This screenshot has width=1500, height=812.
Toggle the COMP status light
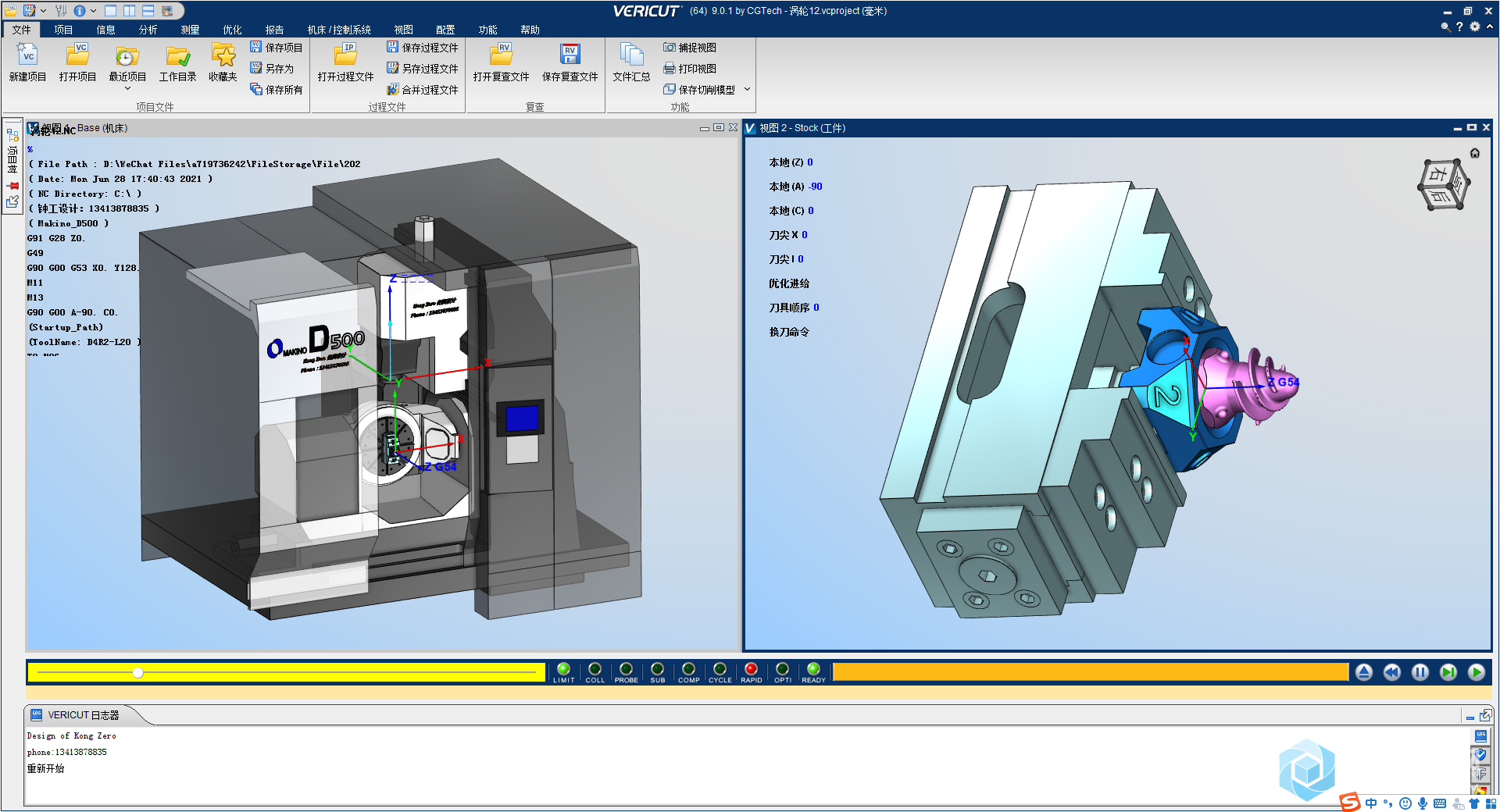(x=688, y=669)
